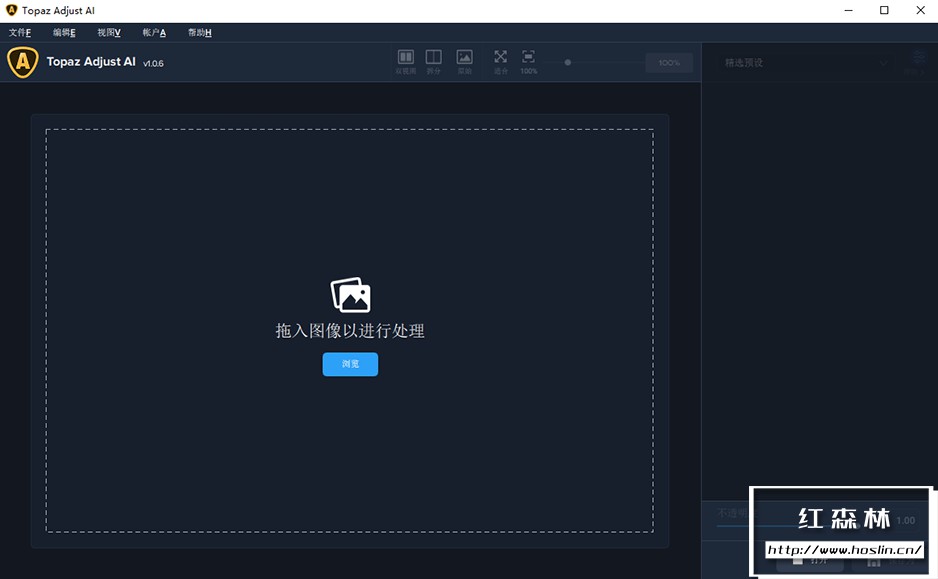938x579 pixels.
Task: Click the stacked photos icon in drop area
Action: (x=351, y=295)
